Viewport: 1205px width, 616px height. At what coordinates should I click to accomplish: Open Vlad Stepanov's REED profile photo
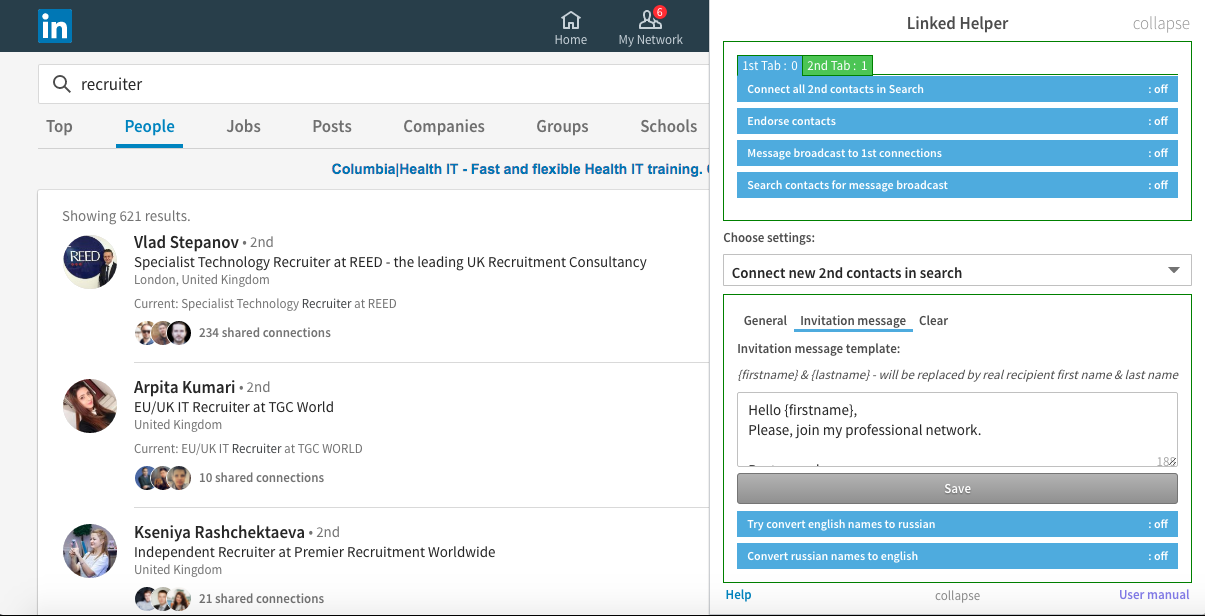(x=90, y=261)
